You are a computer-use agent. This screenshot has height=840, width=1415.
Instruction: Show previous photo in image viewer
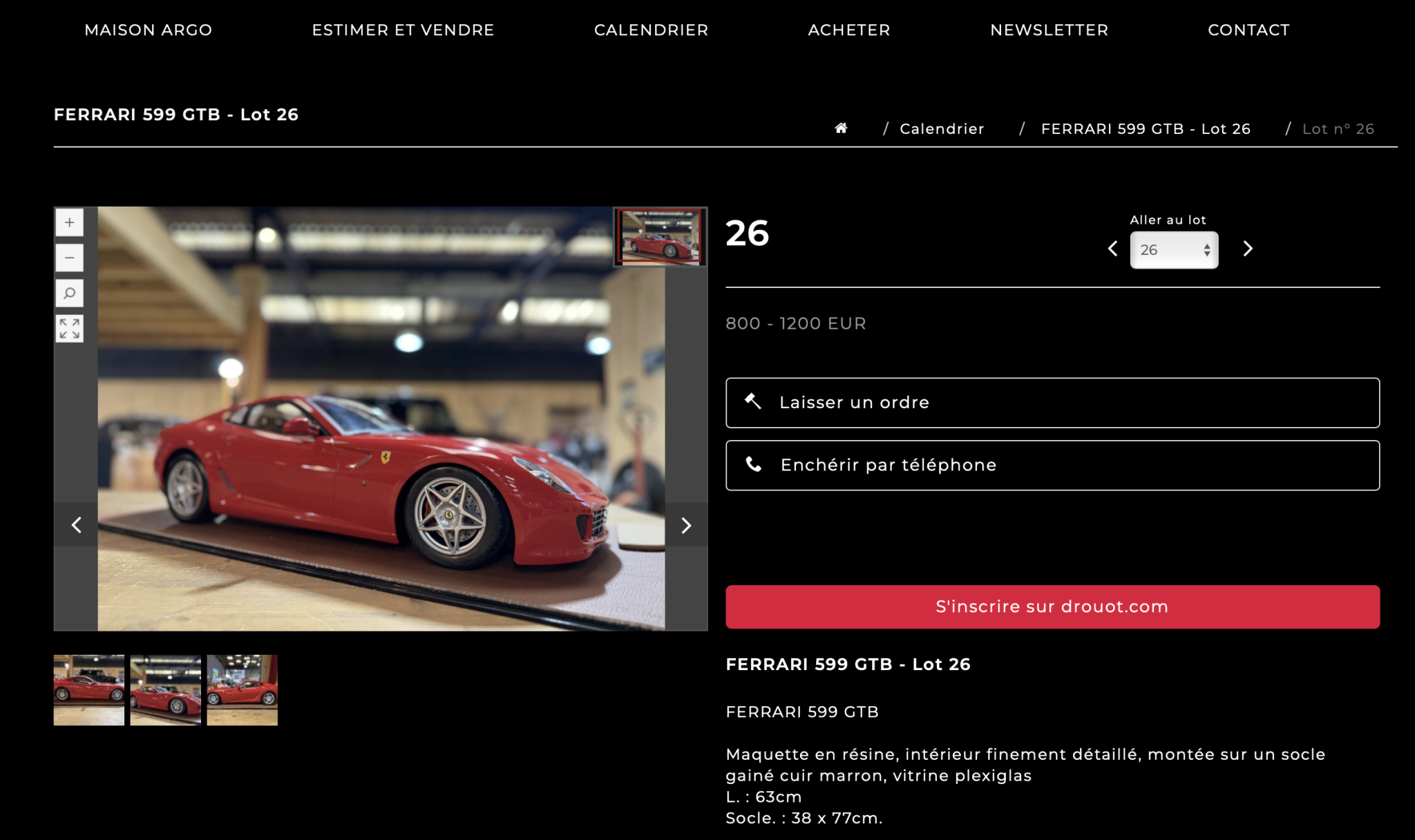click(76, 525)
